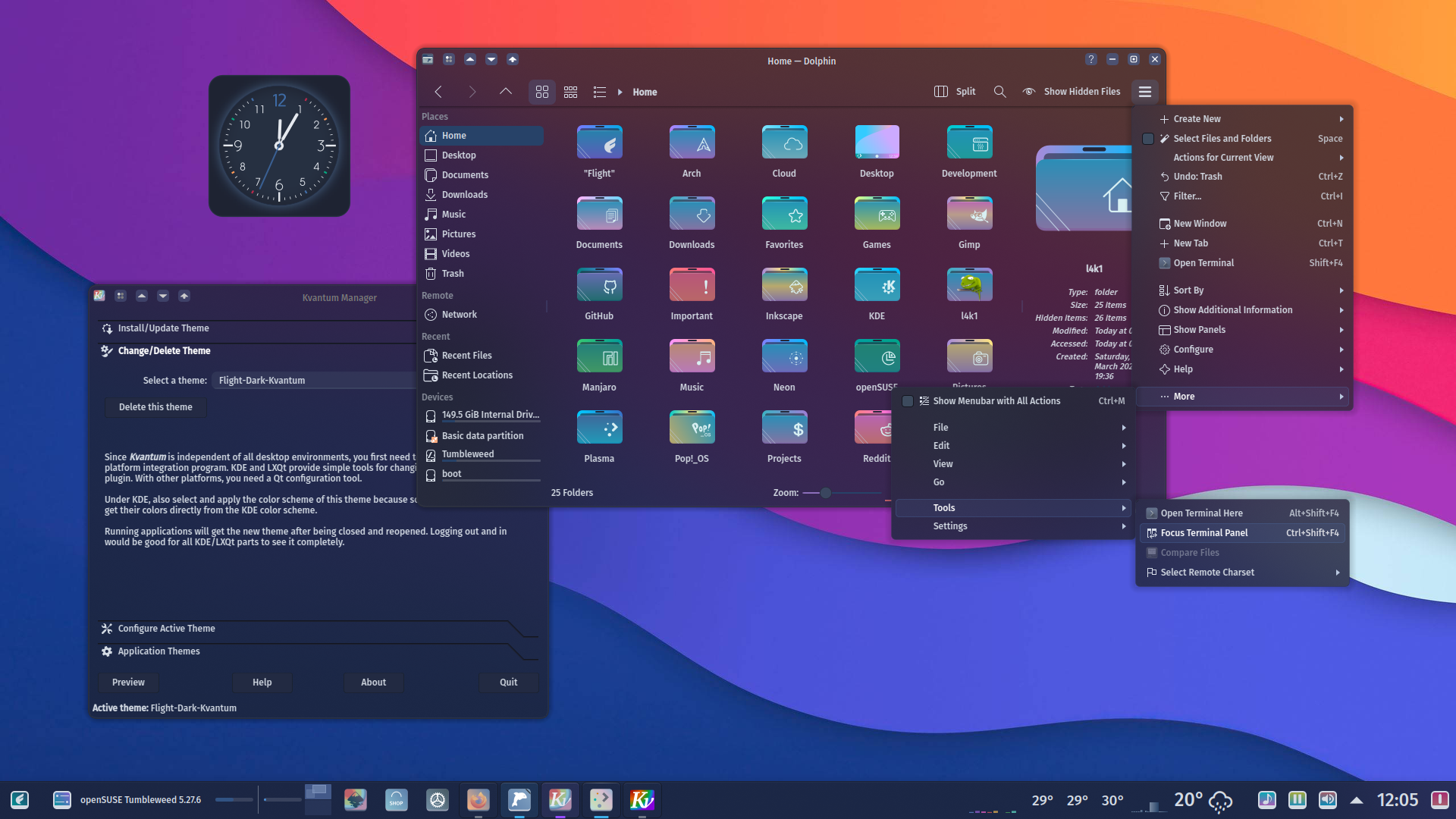Open the Dolphin search tool

[x=1000, y=92]
